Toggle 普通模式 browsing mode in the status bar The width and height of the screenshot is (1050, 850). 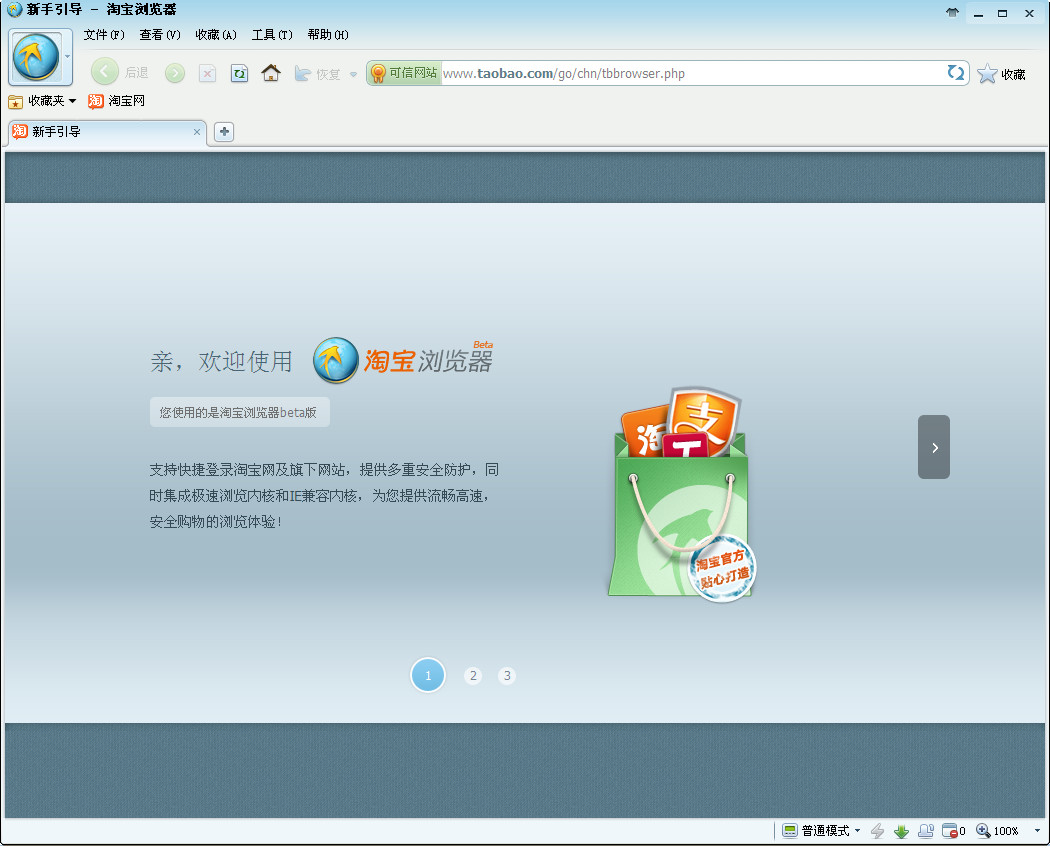click(820, 831)
